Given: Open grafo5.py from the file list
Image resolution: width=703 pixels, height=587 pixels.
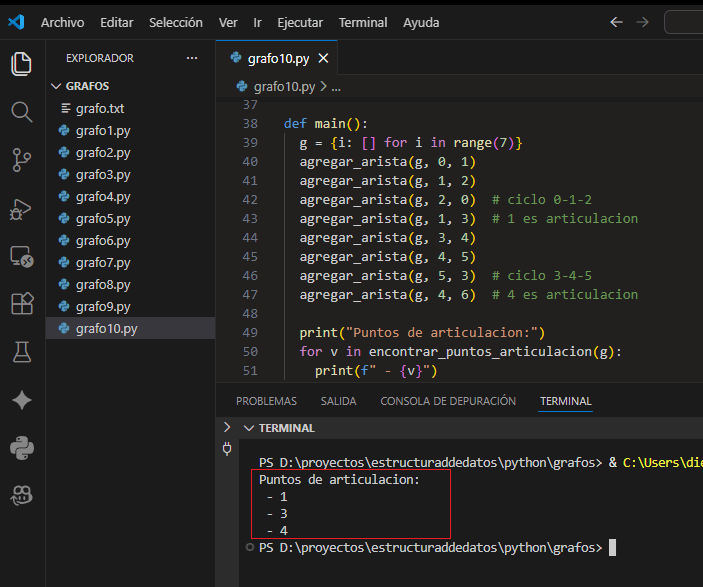Looking at the screenshot, I should [103, 218].
